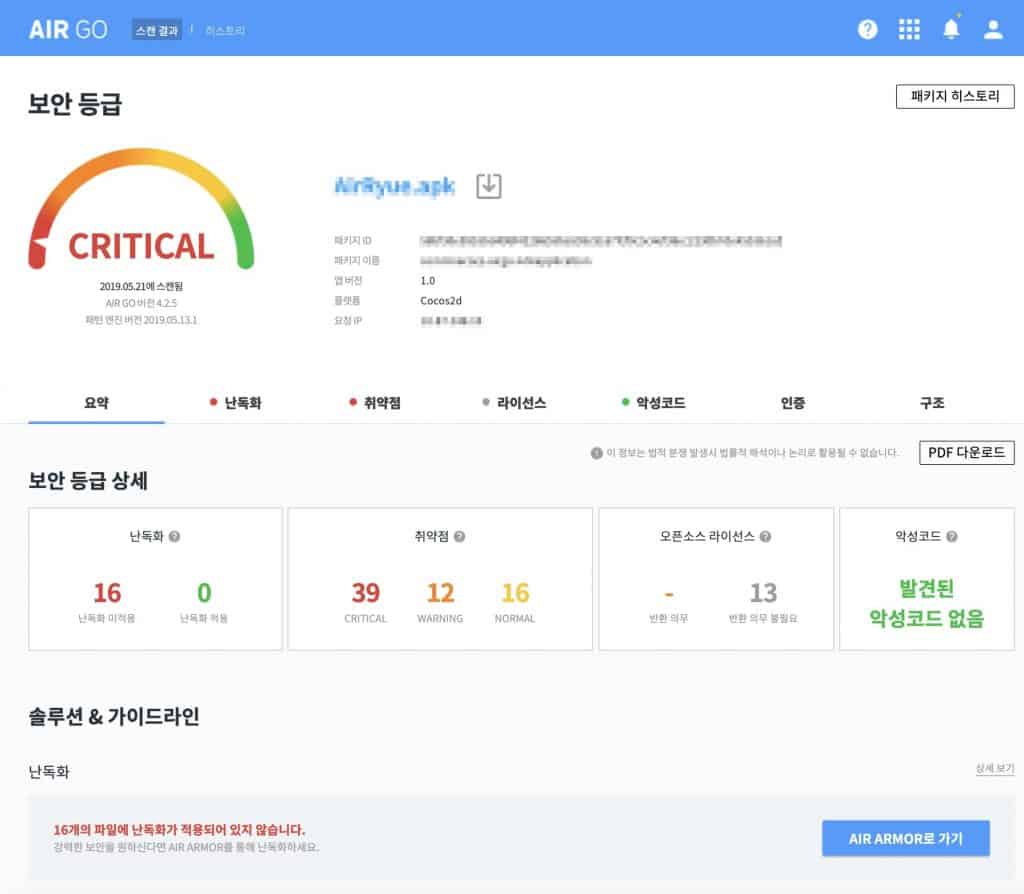Open the apps grid menu icon
Screen dimensions: 1024x894
tap(909, 29)
